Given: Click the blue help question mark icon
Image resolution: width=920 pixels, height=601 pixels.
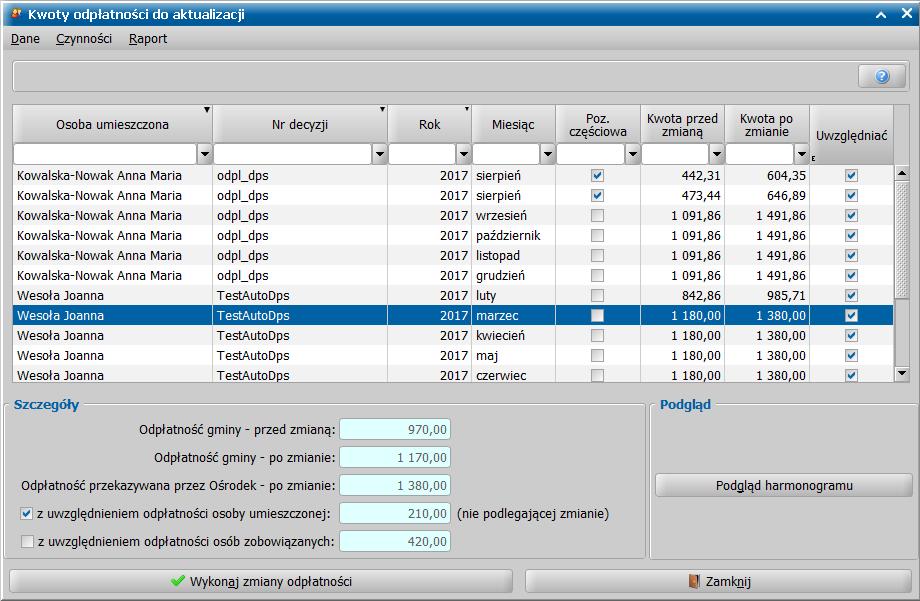Looking at the screenshot, I should tap(882, 76).
